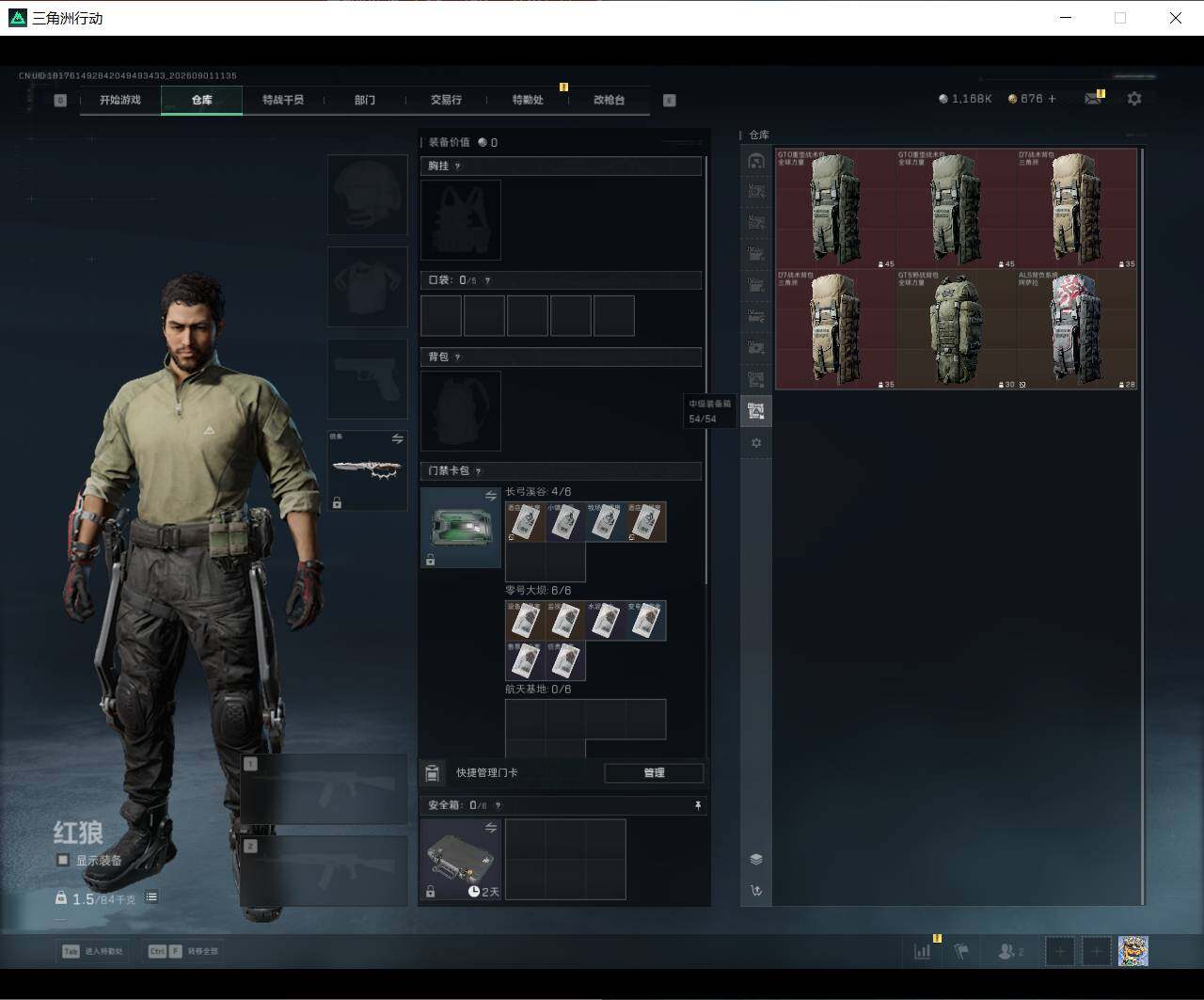Open the 部门 tab
The height and width of the screenshot is (1000, 1204).
(365, 100)
